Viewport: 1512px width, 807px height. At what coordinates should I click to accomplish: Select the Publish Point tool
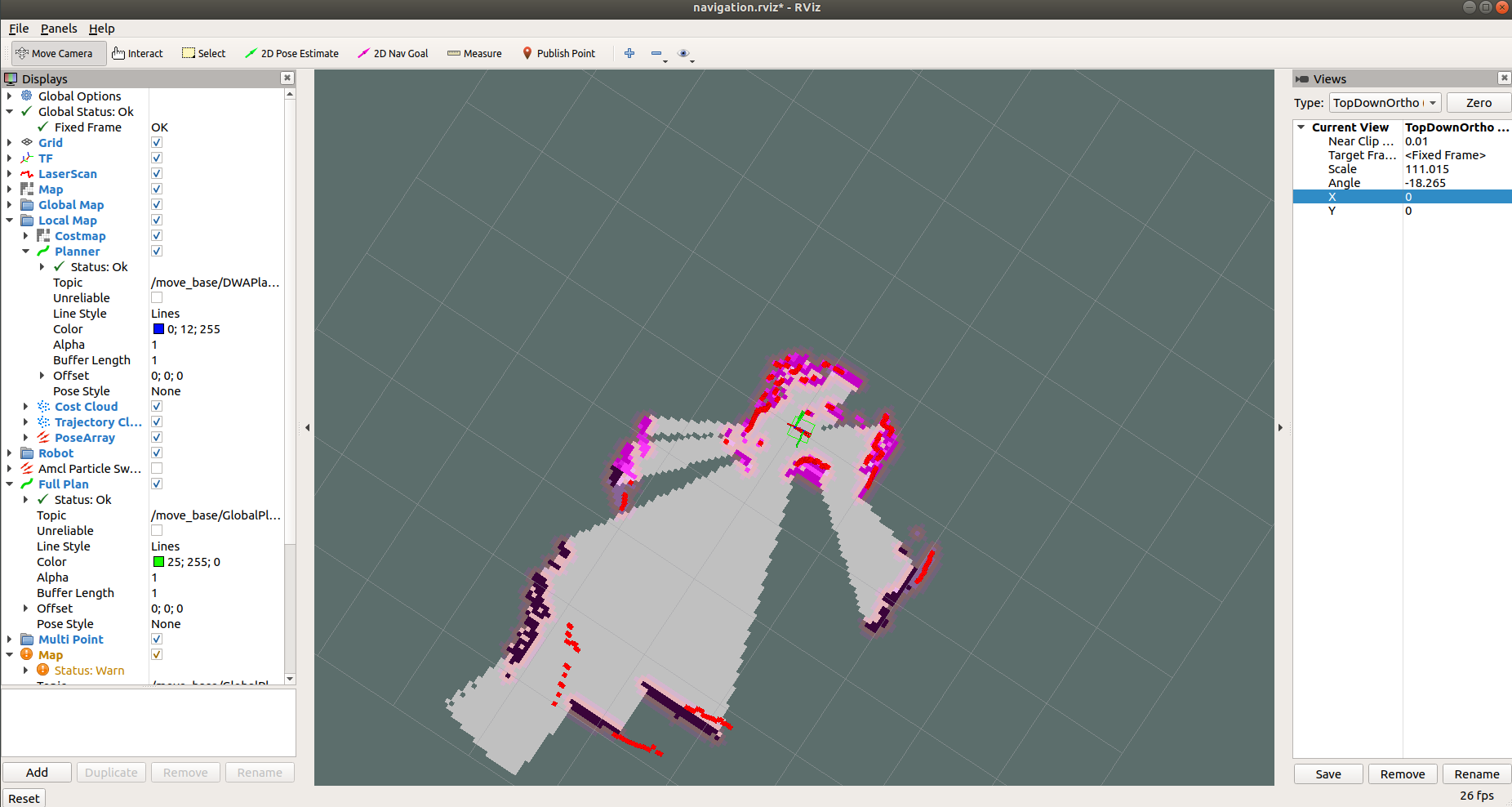558,53
